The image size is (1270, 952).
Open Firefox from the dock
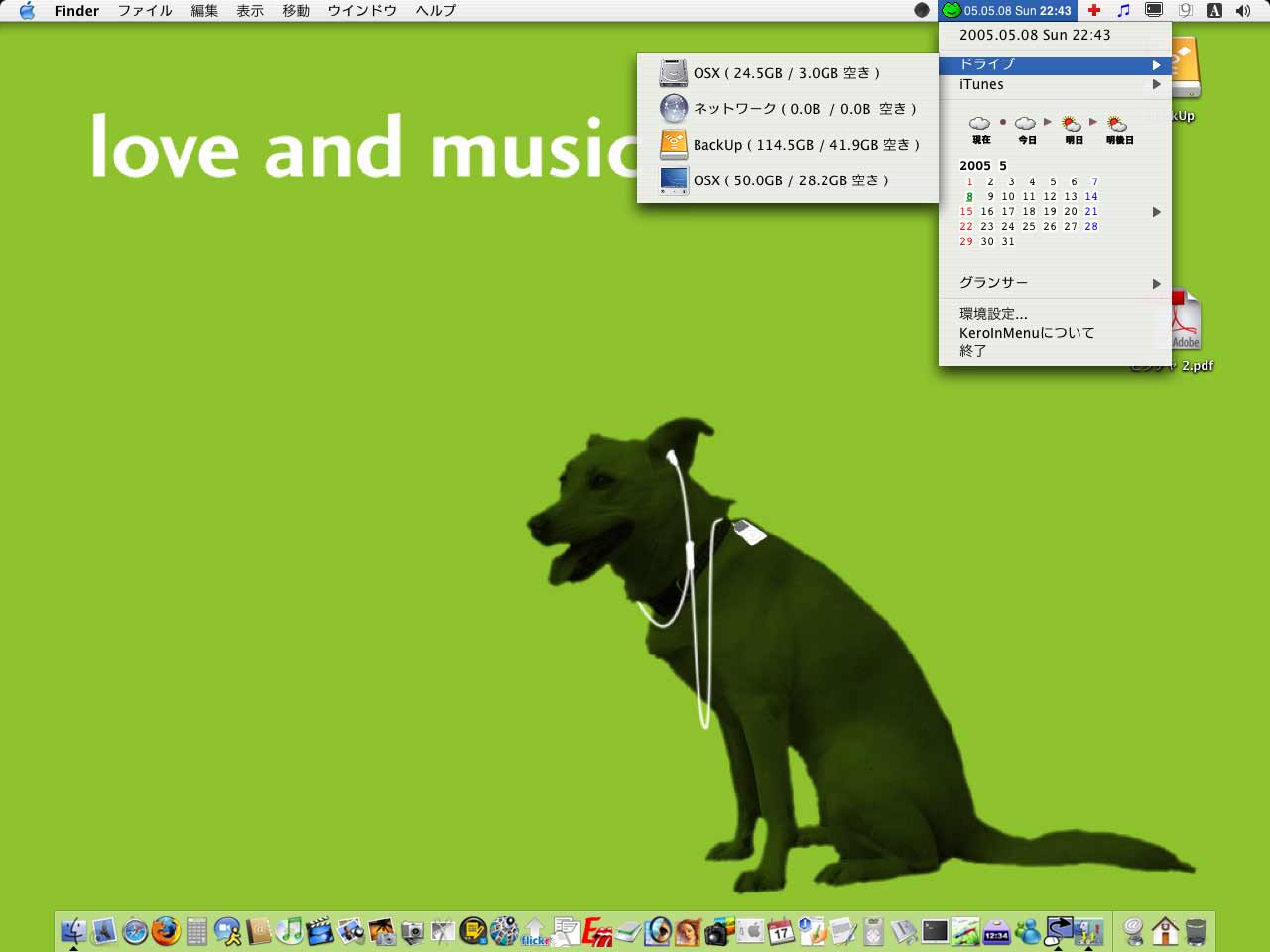click(x=166, y=931)
